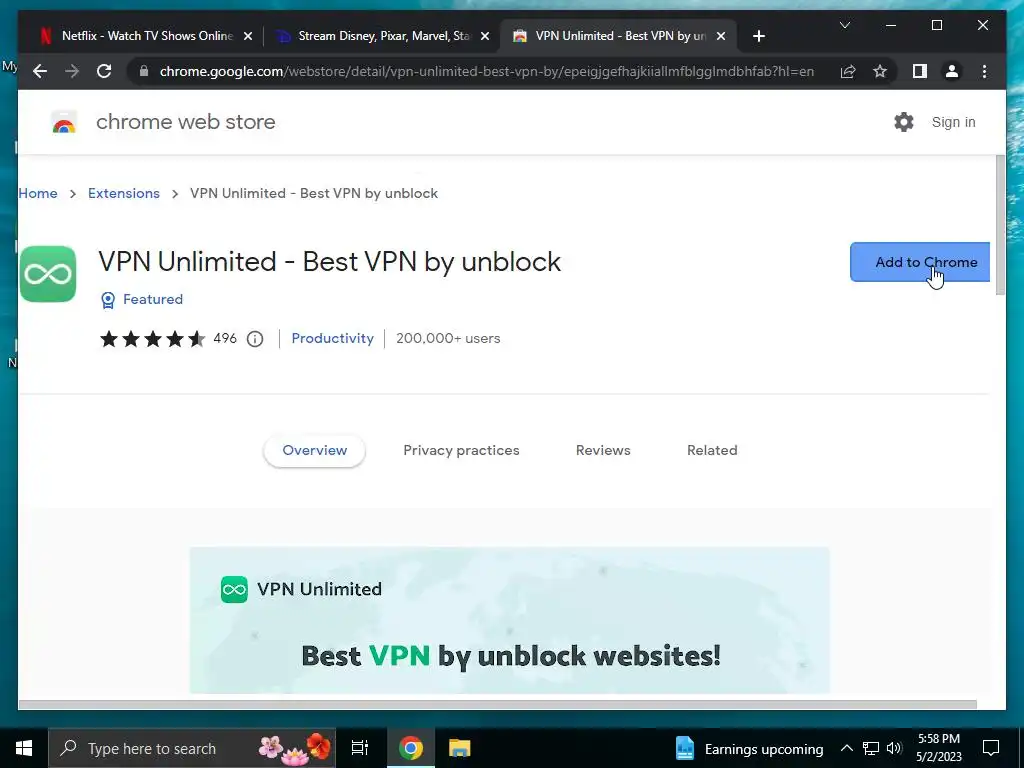This screenshot has height=768, width=1024.
Task: Click the green VPN Unlimited extension icon
Action: coord(48,274)
